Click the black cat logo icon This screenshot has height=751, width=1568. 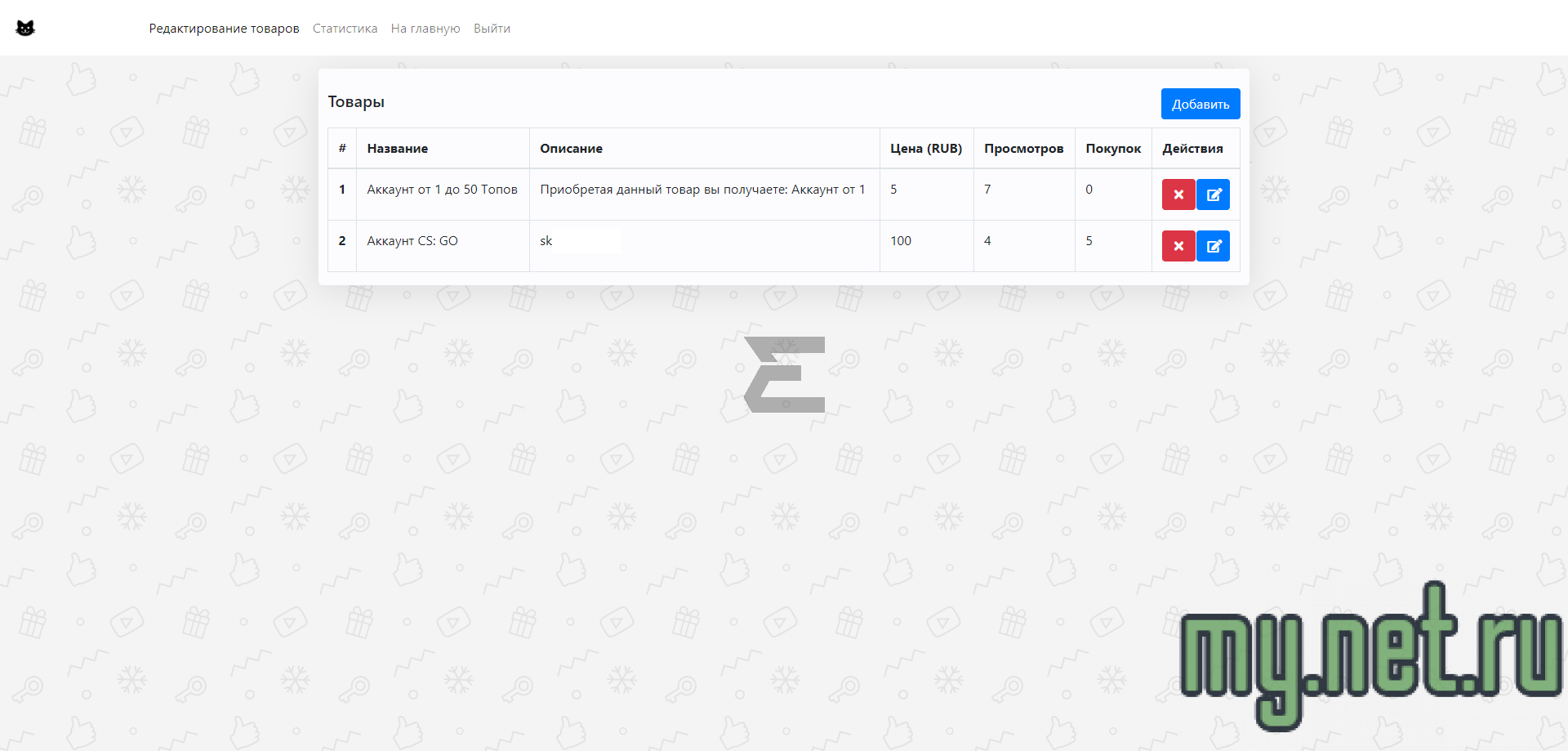[25, 29]
